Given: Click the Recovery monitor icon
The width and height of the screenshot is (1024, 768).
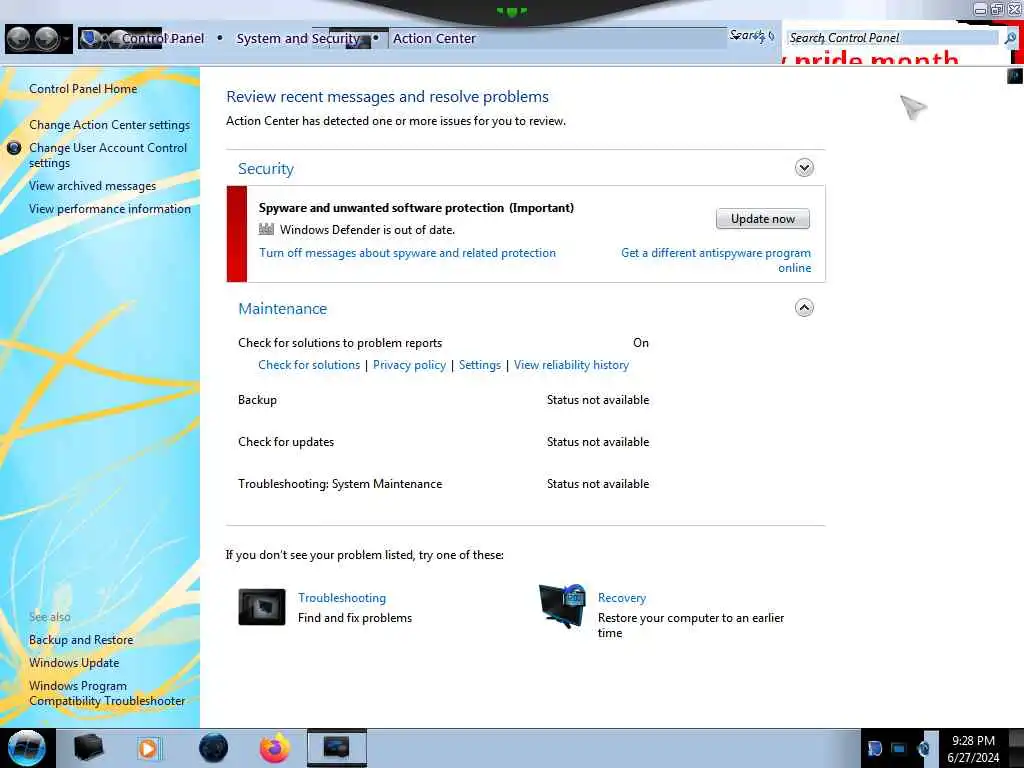Looking at the screenshot, I should click(x=562, y=605).
